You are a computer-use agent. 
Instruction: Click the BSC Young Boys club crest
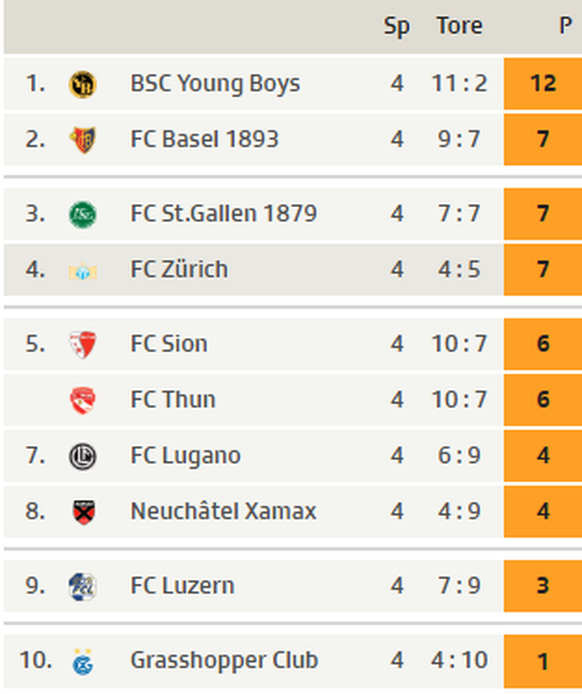(83, 84)
